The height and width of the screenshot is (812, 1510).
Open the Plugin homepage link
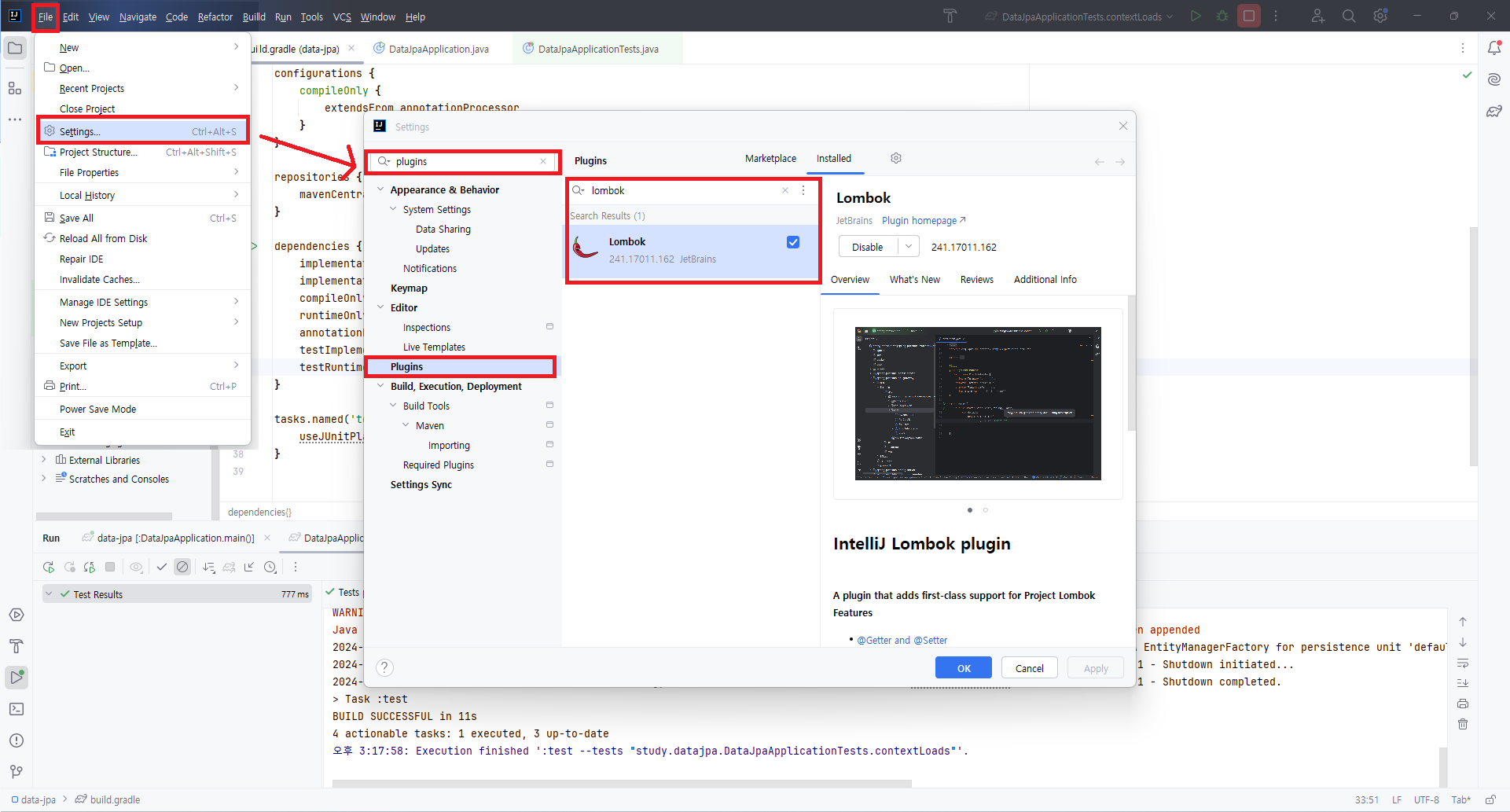[924, 220]
